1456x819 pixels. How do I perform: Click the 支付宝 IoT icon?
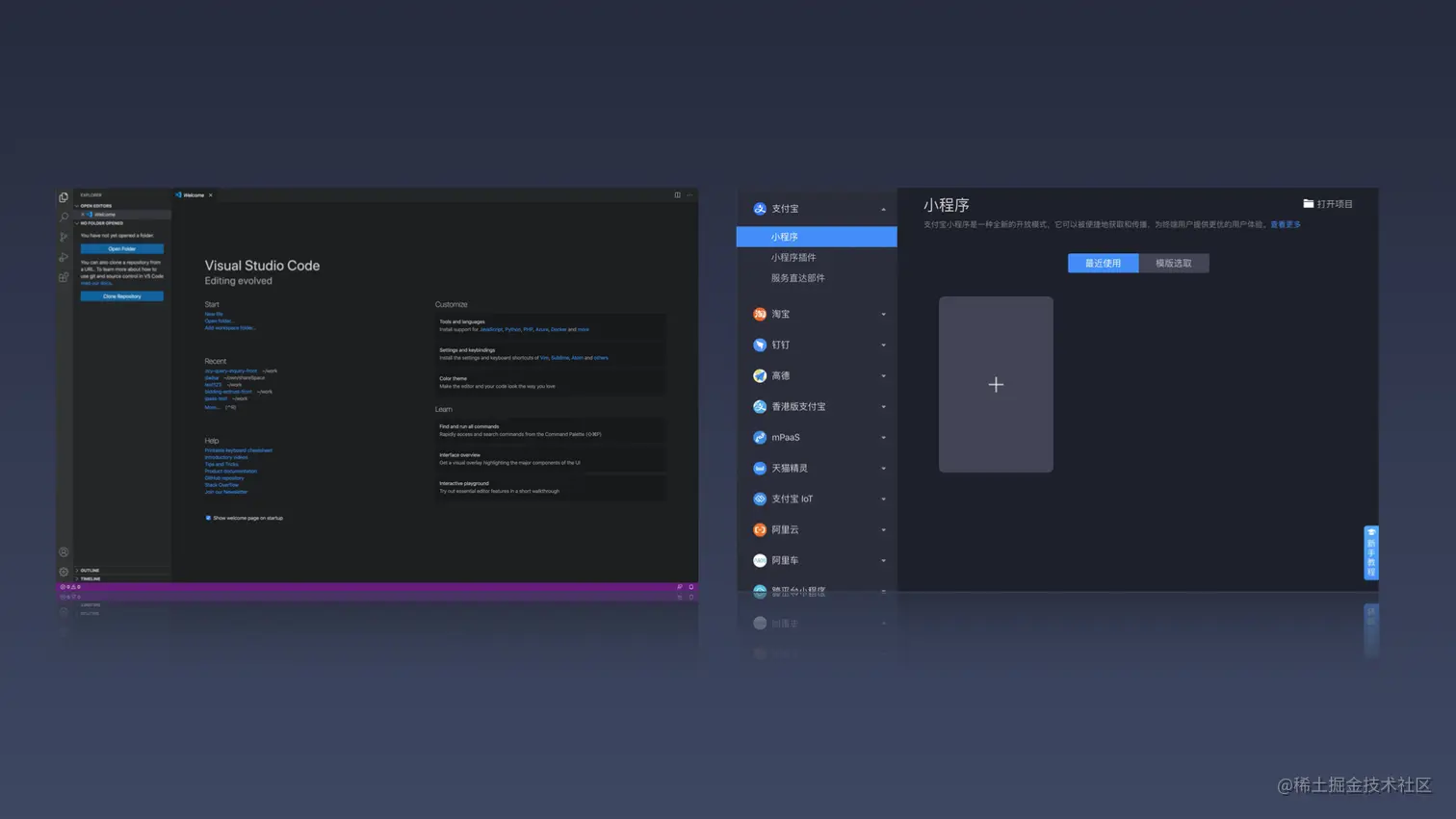click(x=760, y=499)
